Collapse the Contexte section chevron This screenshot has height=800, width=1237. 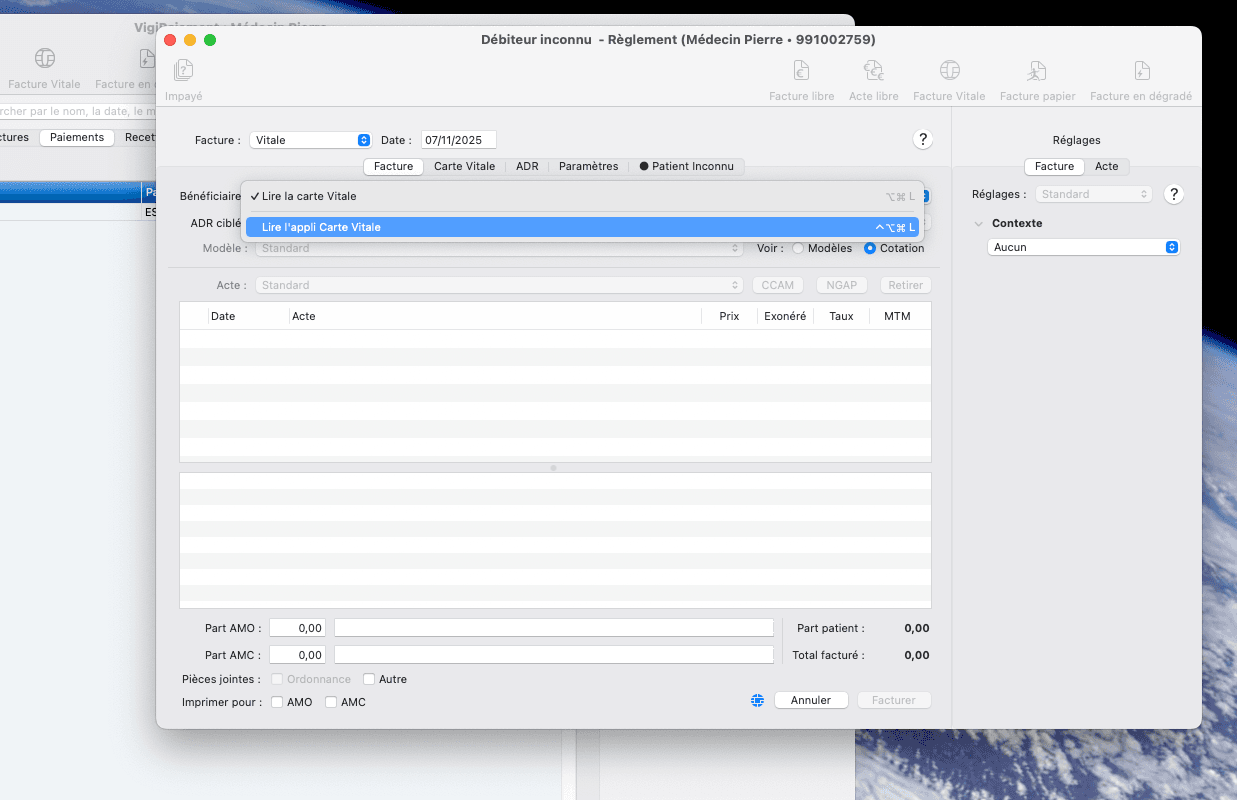click(x=978, y=224)
